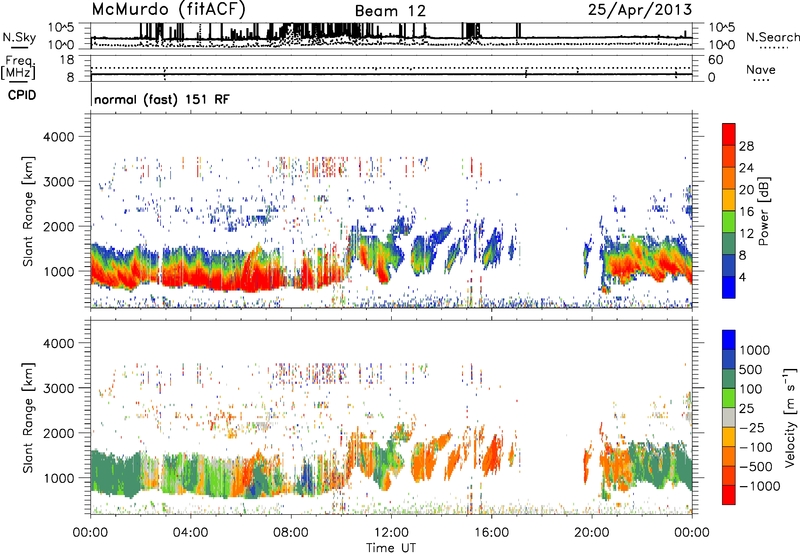Click the gray Velocity segment between -25 and 25
The width and height of the screenshot is (800, 554).
tap(729, 417)
